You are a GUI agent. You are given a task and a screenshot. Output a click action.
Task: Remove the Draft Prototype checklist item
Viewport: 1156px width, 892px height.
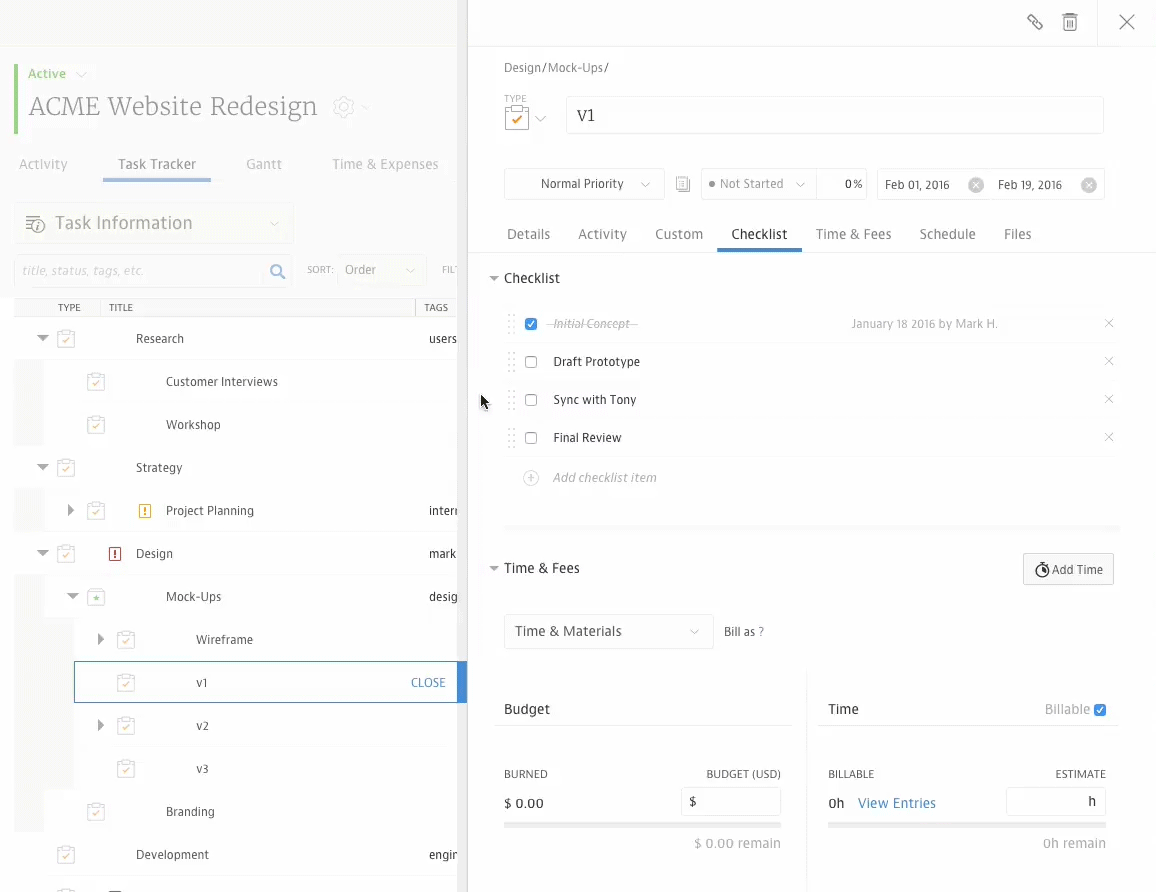pyautogui.click(x=1108, y=362)
